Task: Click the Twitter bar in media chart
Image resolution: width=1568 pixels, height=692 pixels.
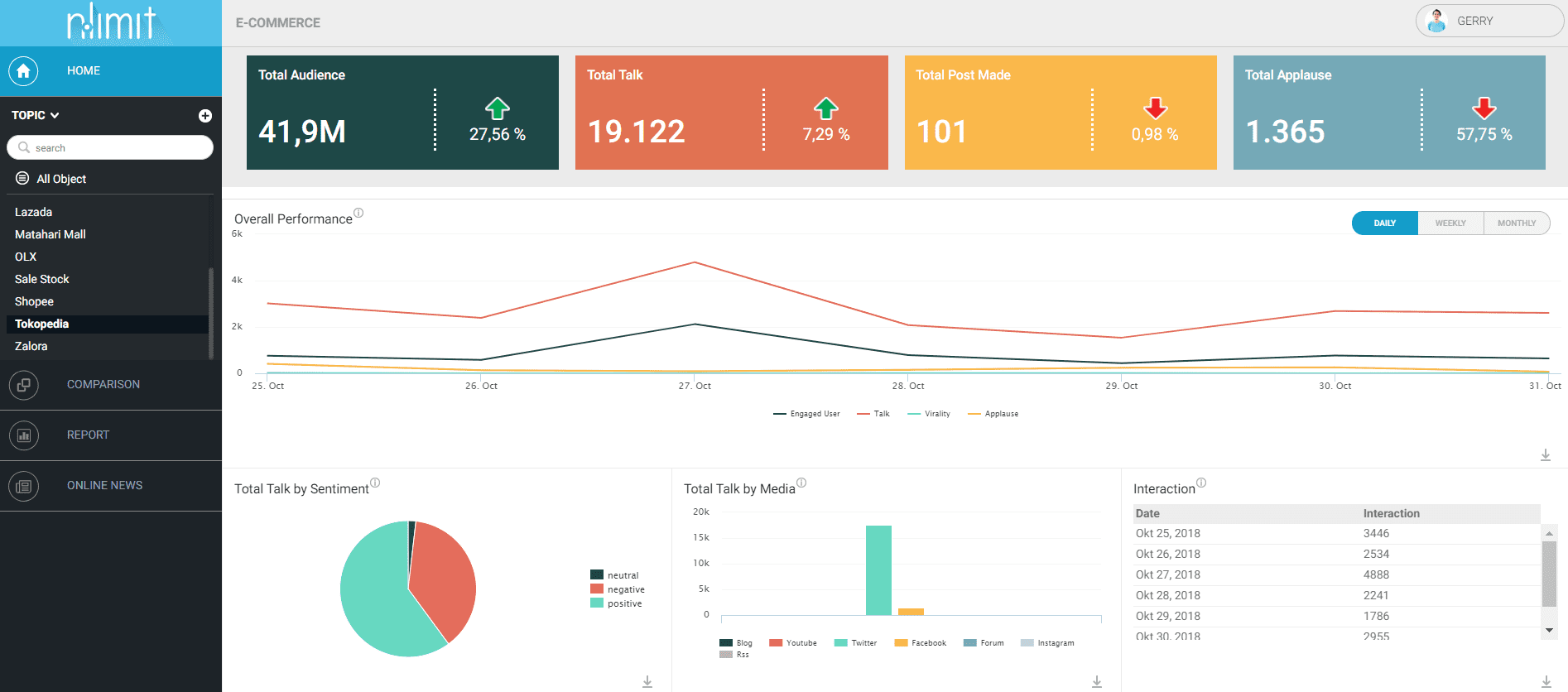Action: (878, 570)
